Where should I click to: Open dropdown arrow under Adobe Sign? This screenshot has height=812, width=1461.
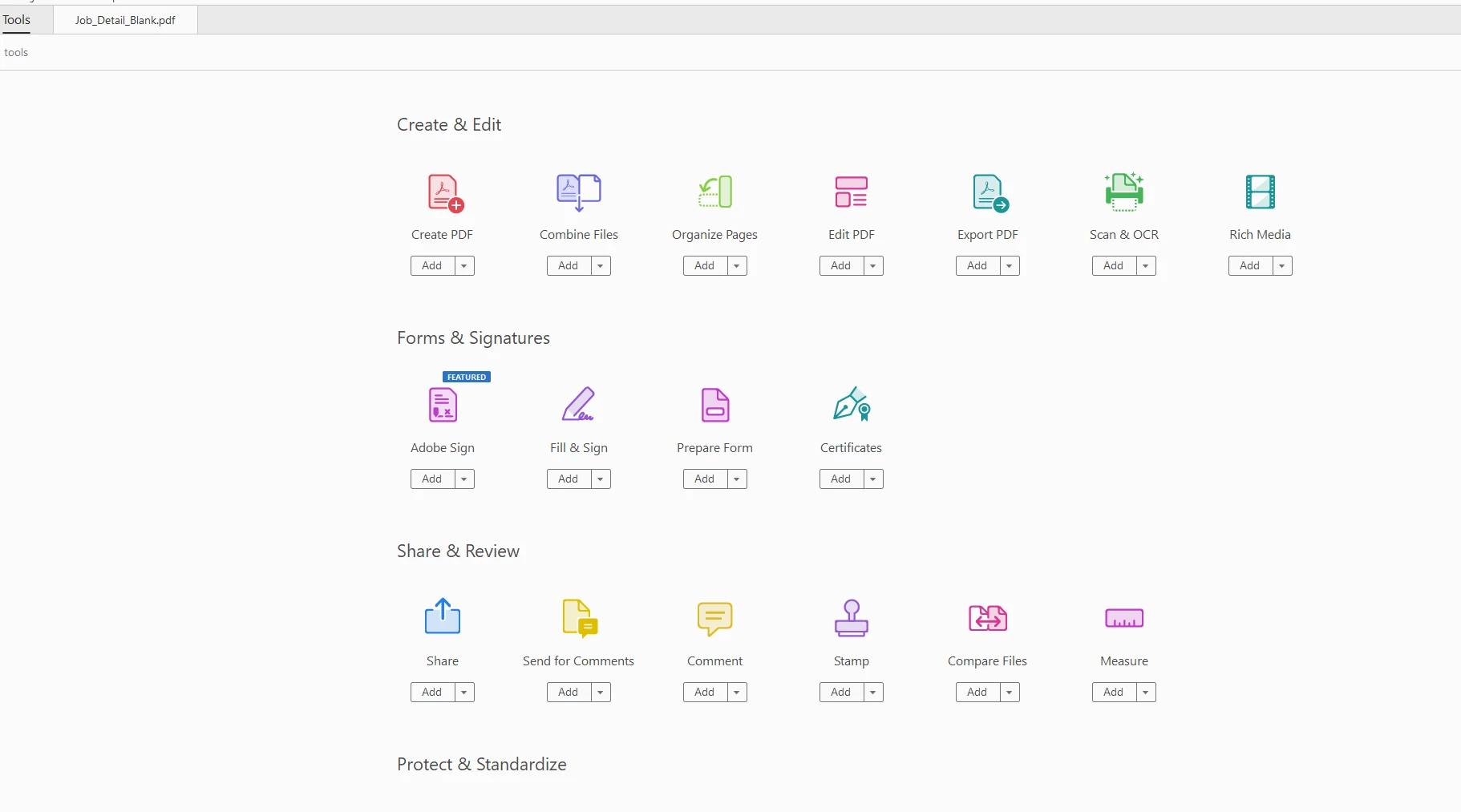464,479
